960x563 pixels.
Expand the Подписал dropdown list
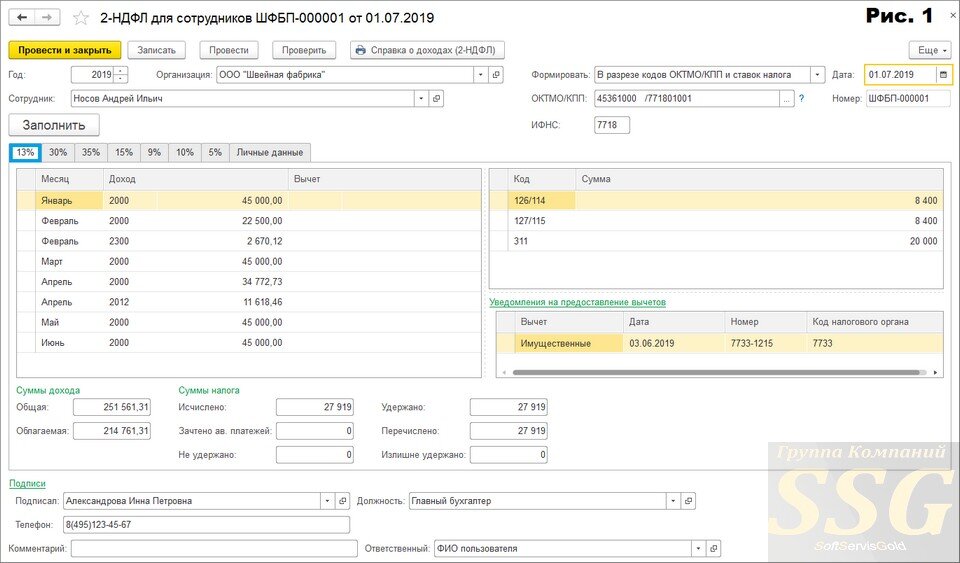(327, 501)
